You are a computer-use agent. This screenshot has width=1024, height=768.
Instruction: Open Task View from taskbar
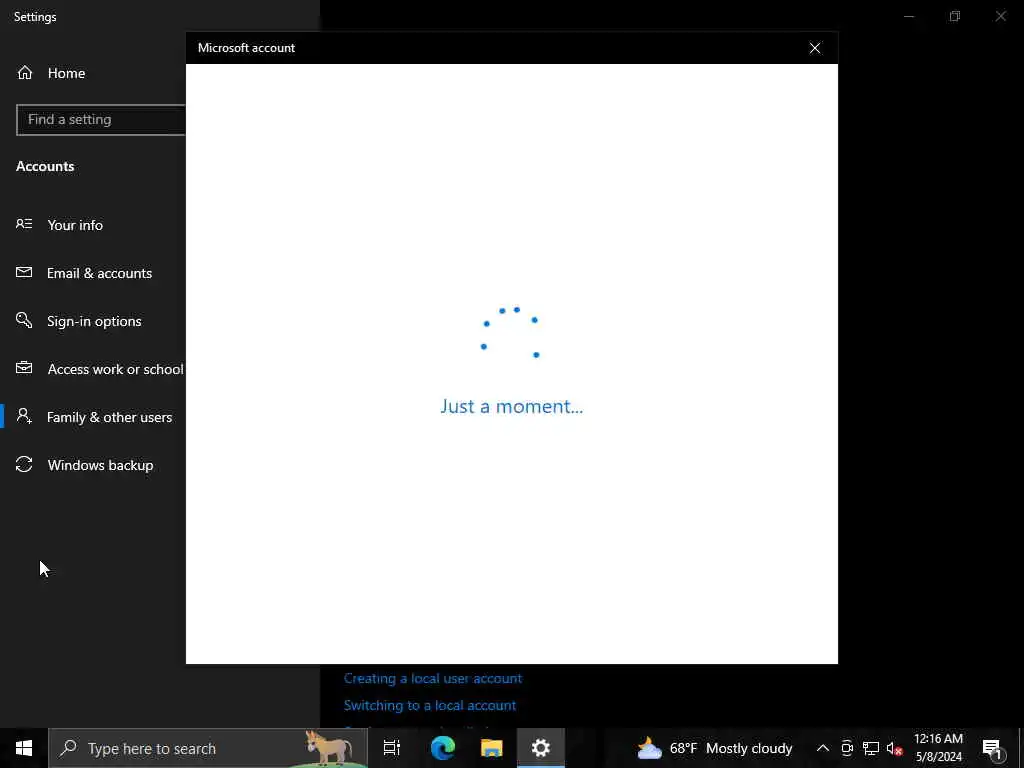tap(391, 748)
